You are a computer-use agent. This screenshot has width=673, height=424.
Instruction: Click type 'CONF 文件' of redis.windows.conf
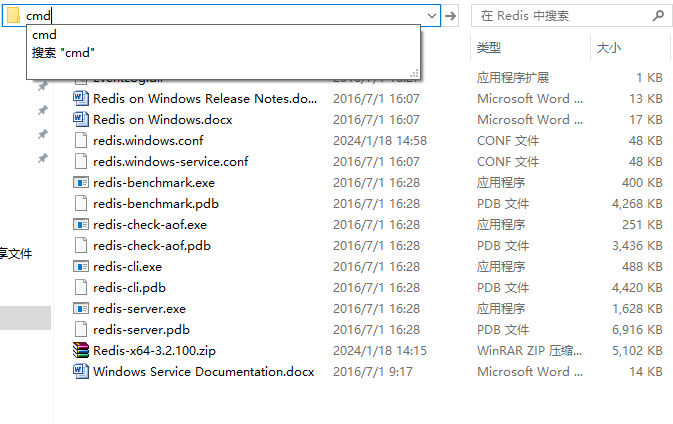click(x=508, y=140)
